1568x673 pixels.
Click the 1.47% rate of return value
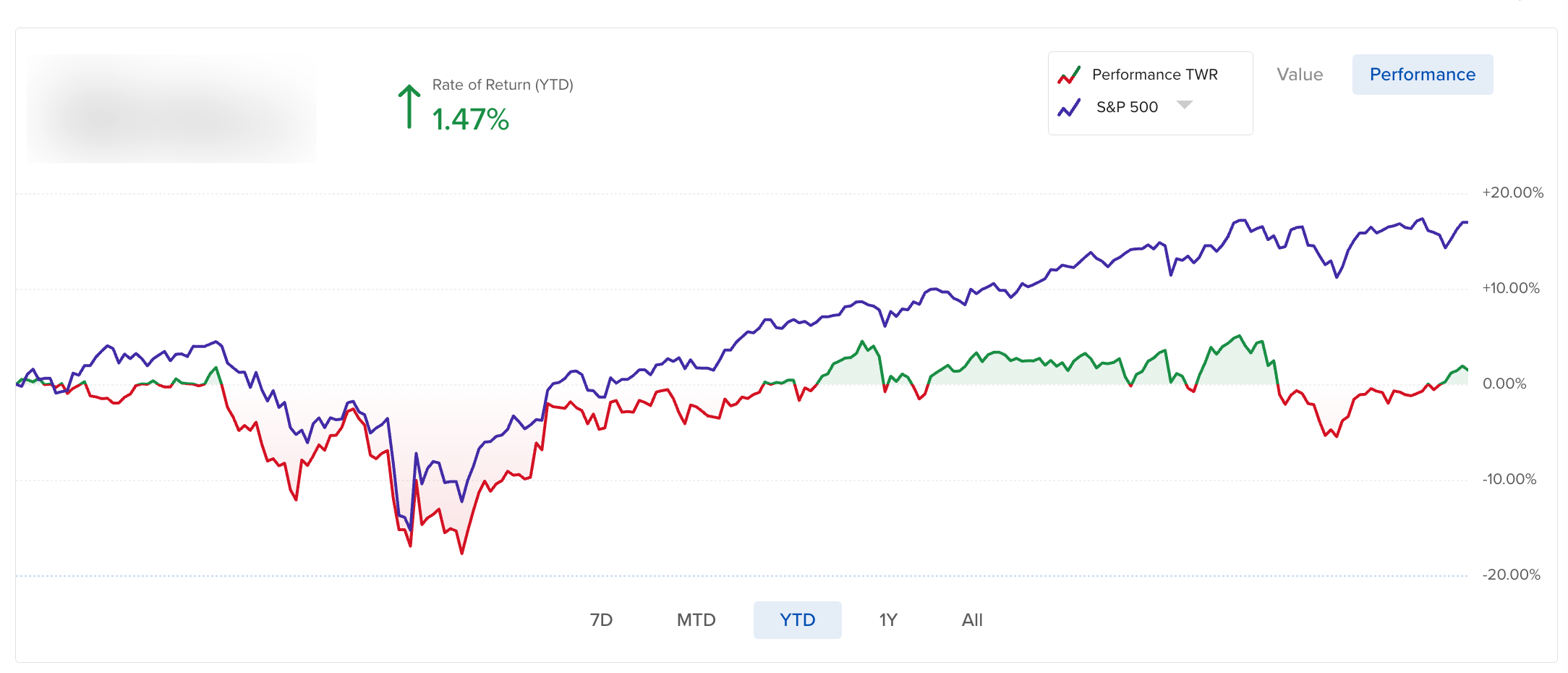tap(471, 120)
